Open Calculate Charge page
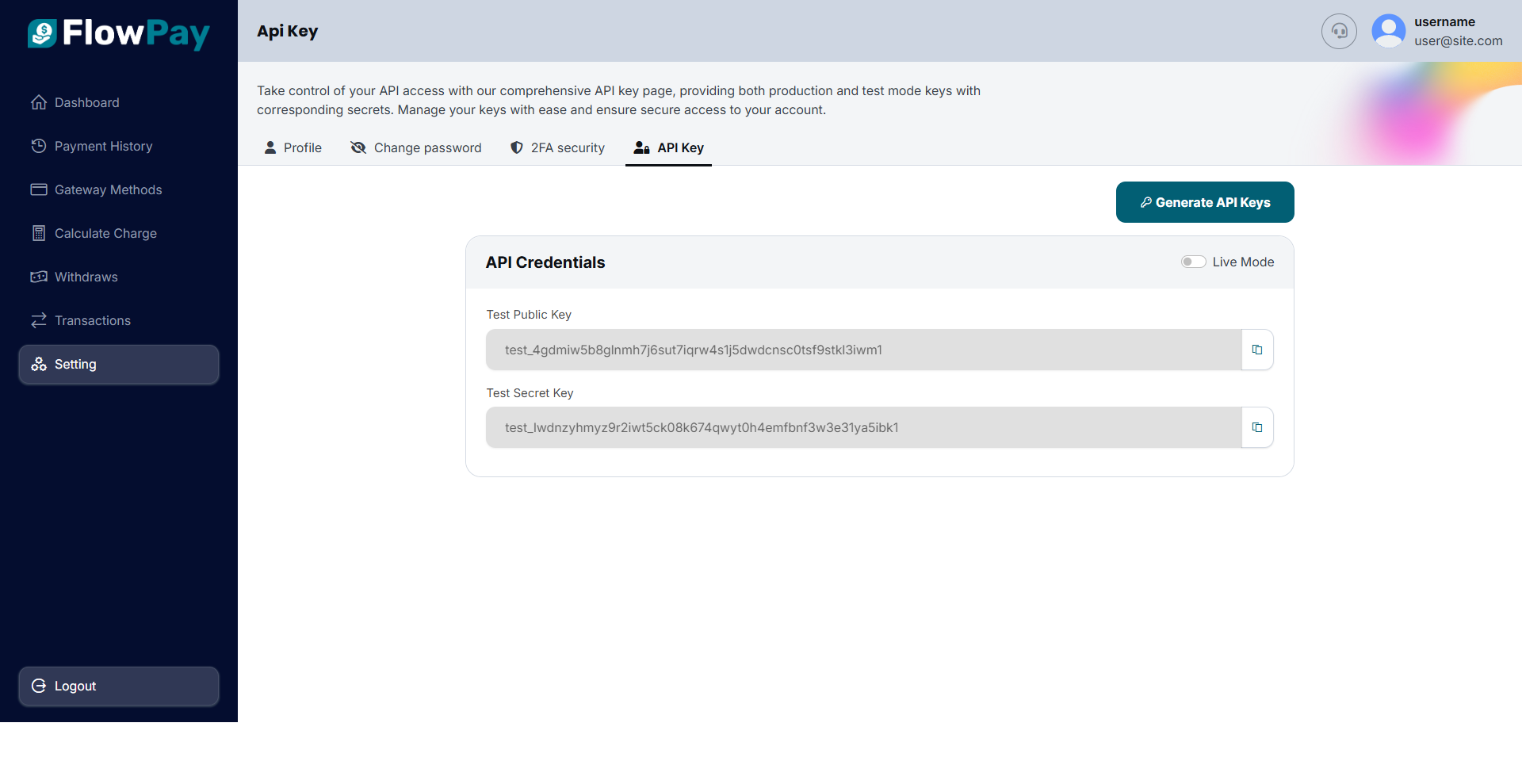This screenshot has height=784, width=1522. point(105,234)
